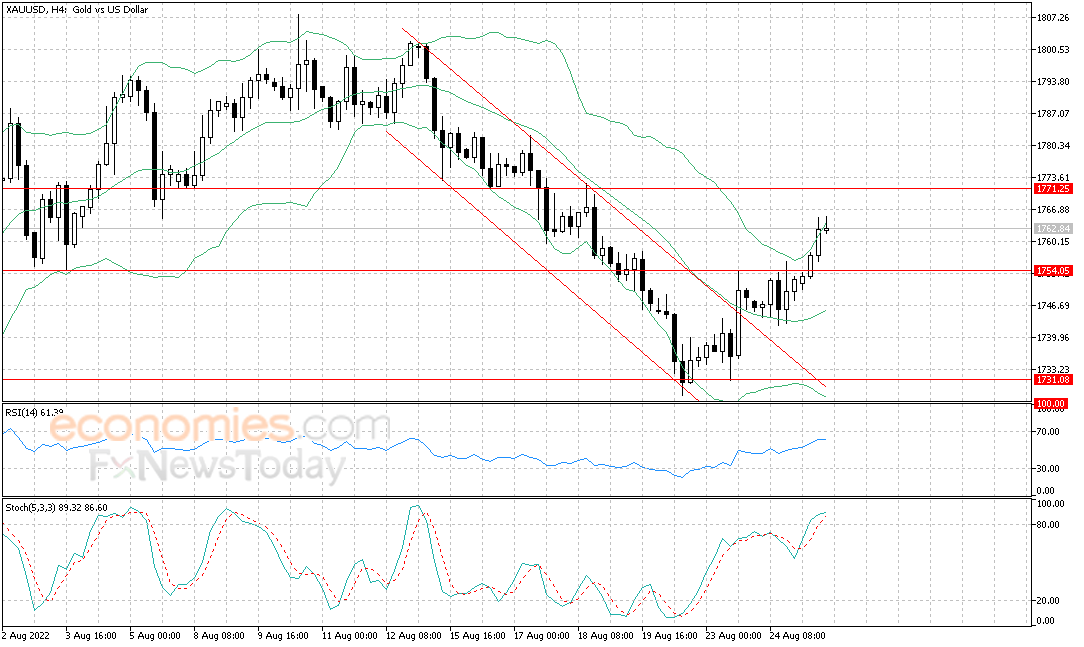Click the 1807.26 price axis label

click(x=1054, y=17)
